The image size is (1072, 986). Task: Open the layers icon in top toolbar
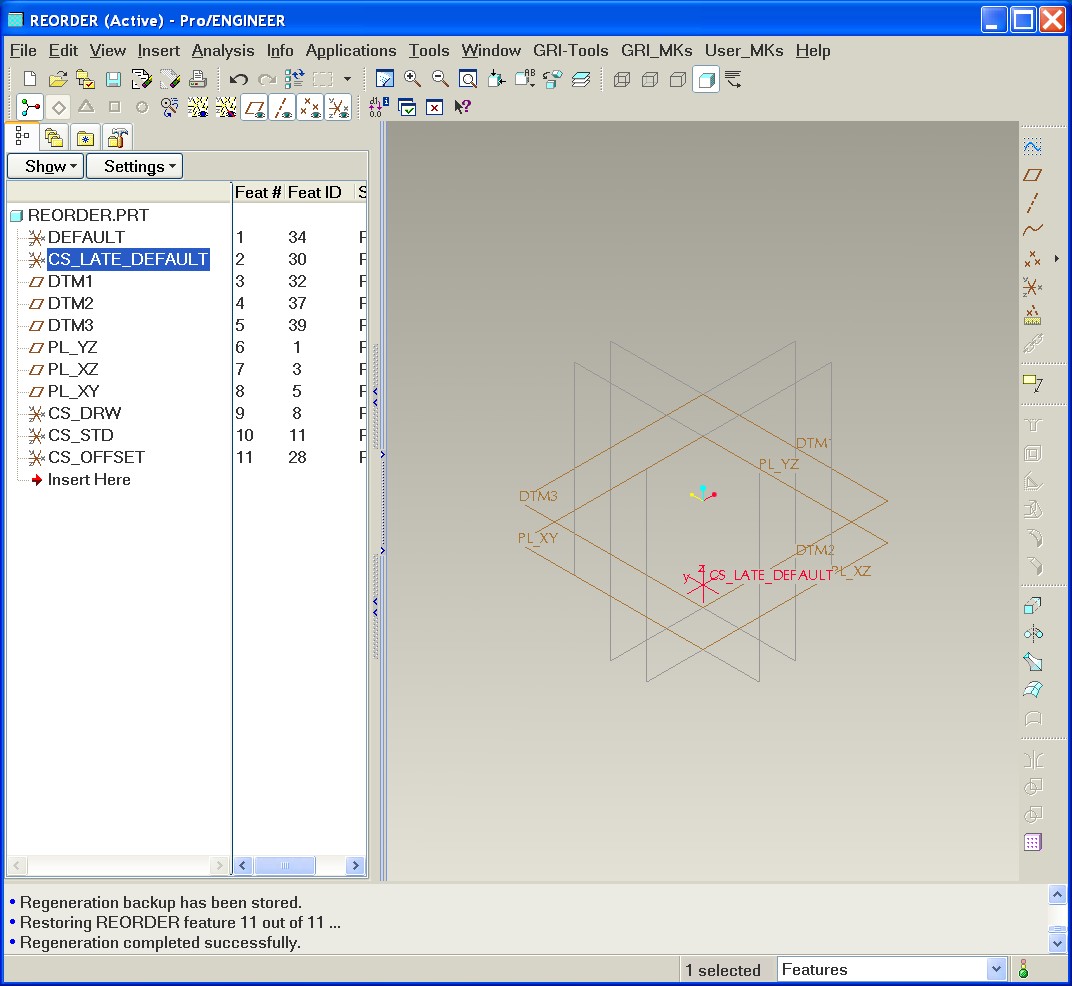(x=580, y=79)
